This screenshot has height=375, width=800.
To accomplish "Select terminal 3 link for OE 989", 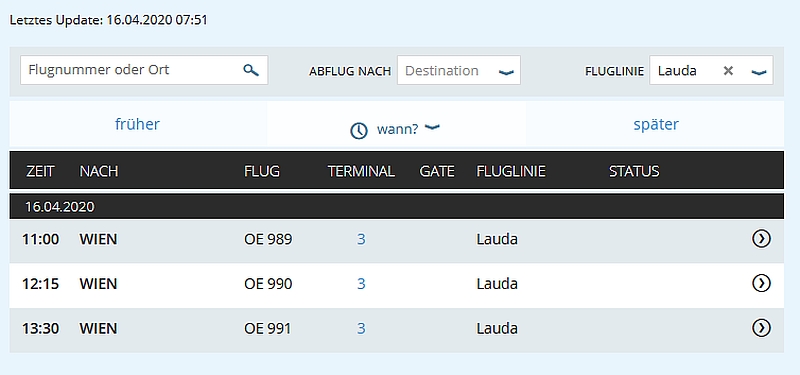I will pos(361,239).
